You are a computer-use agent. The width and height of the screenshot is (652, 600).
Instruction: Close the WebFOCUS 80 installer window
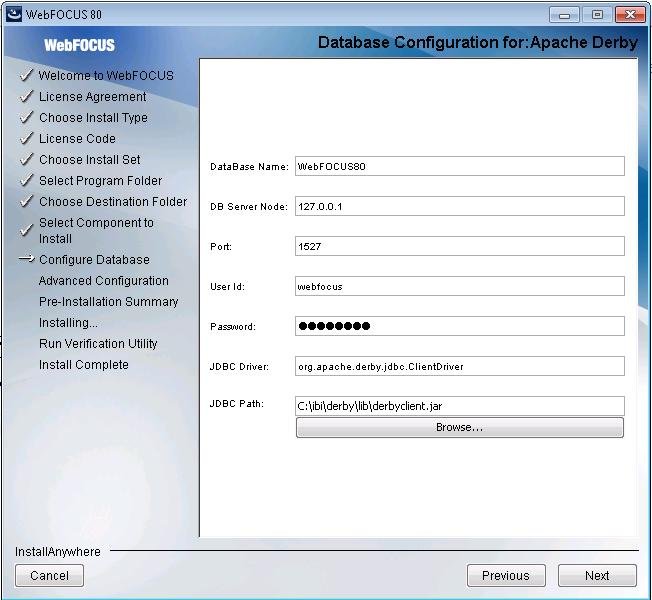coord(630,15)
